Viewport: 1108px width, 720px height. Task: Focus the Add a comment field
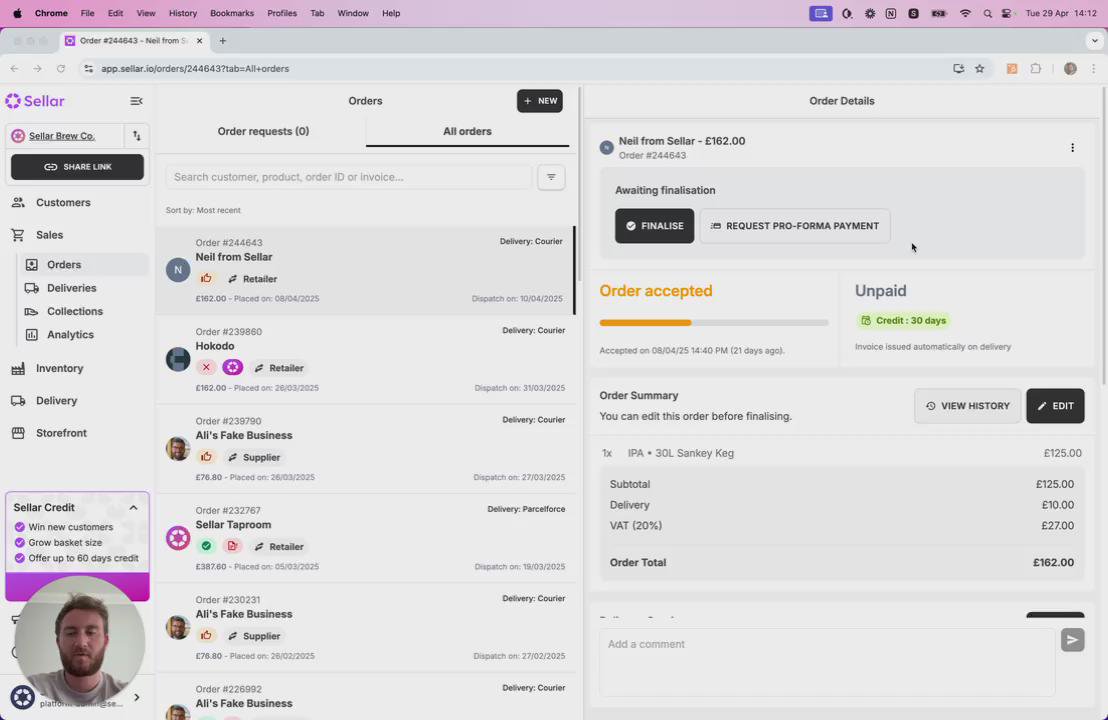click(x=827, y=663)
